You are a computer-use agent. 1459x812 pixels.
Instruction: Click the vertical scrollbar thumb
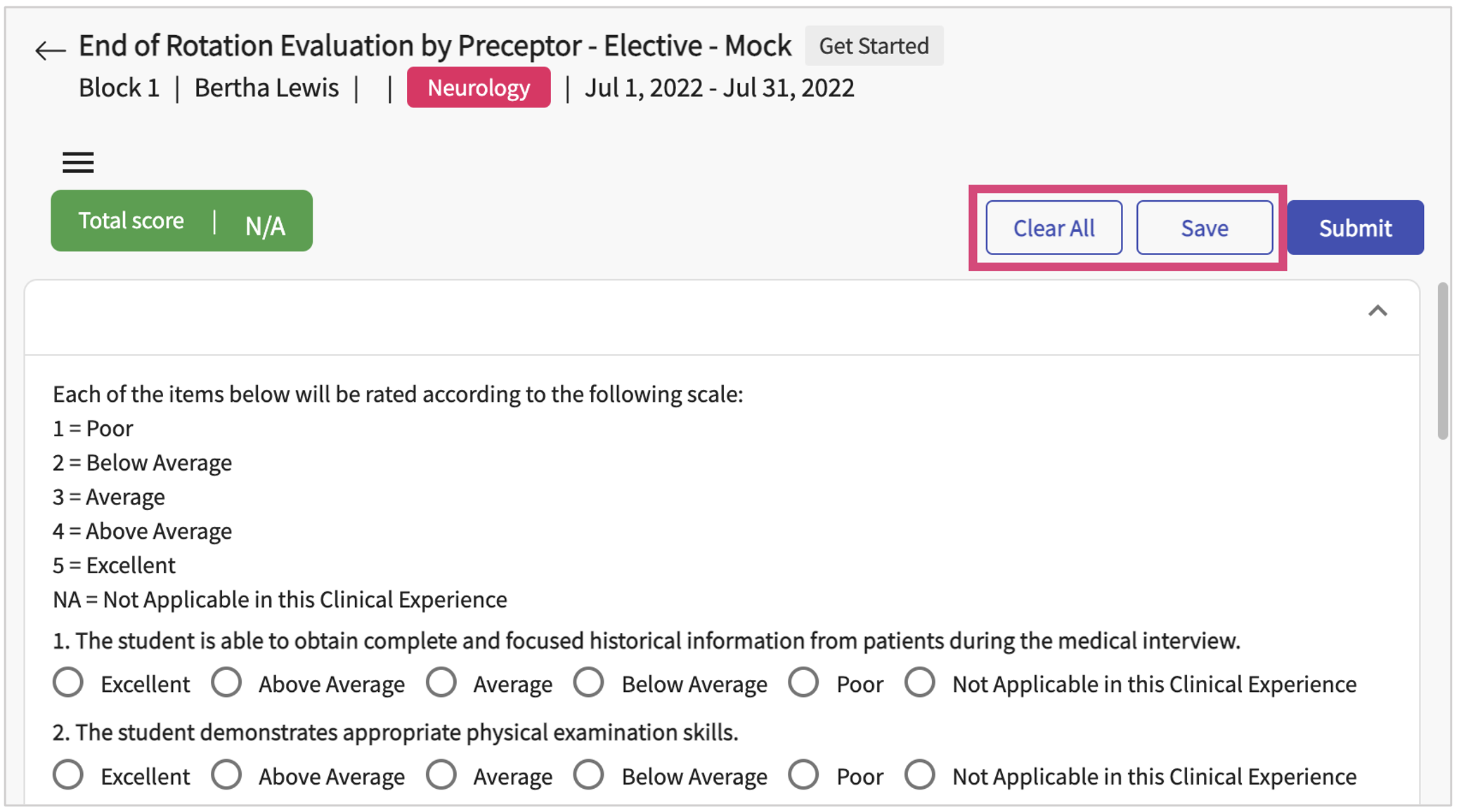[1442, 361]
